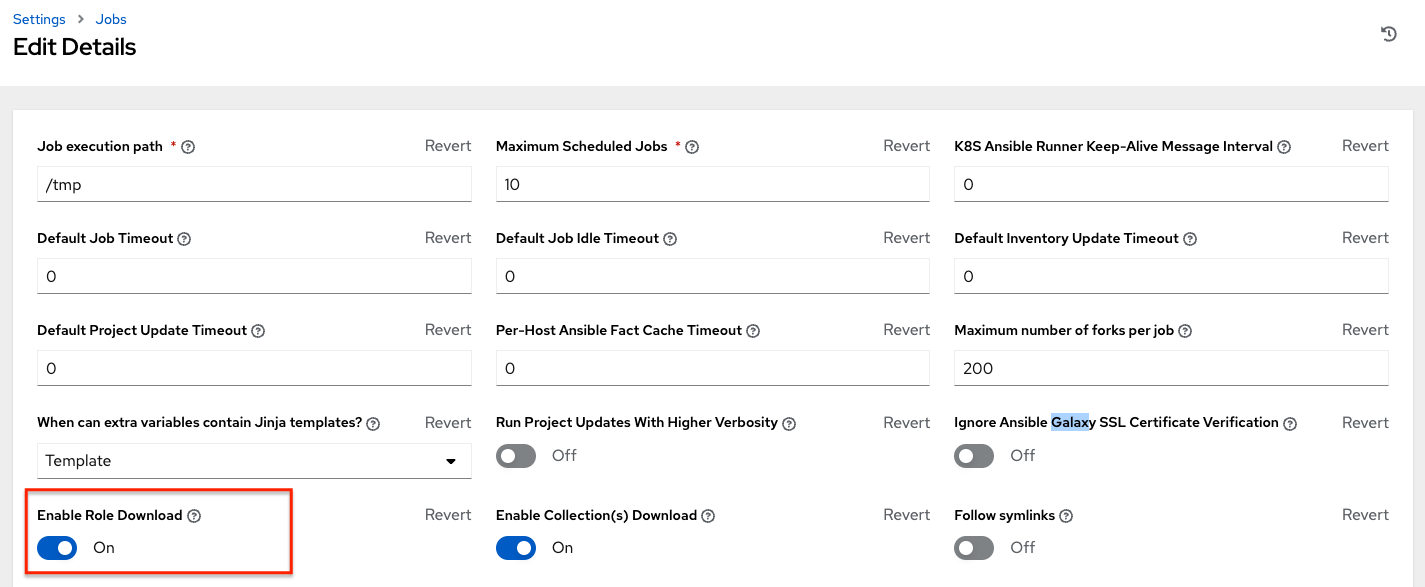Open the tooltip icon for Maximum Scheduled Jobs

click(x=690, y=146)
